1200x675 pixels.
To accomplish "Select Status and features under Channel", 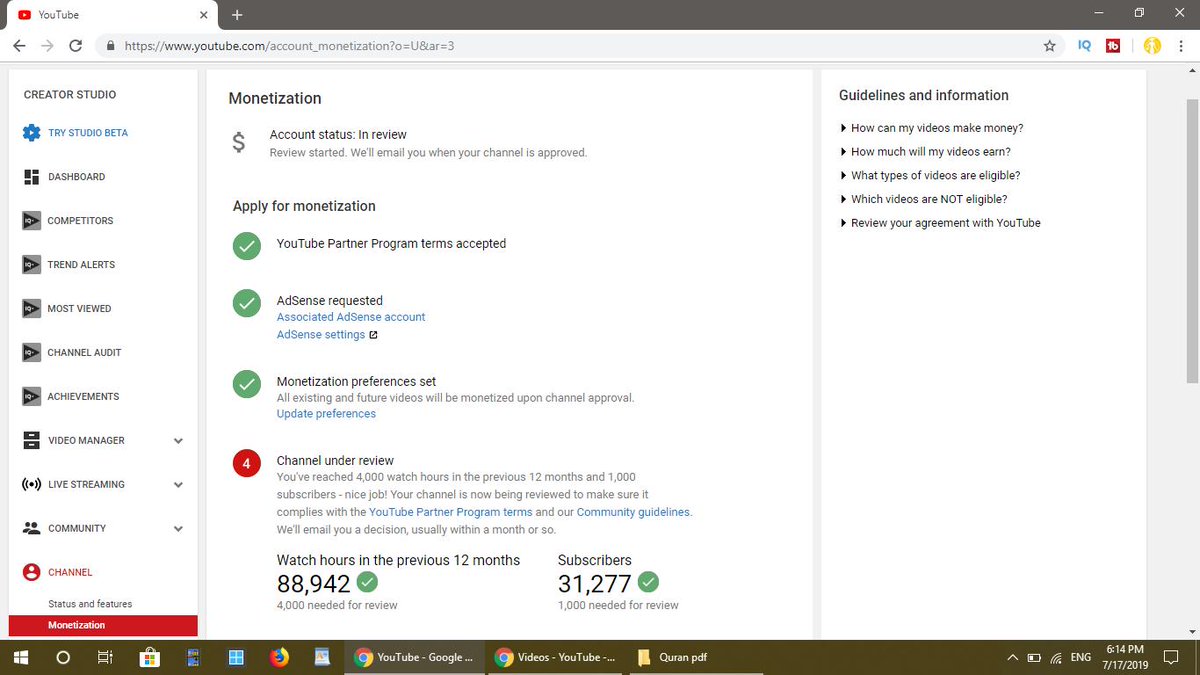I will pos(90,604).
